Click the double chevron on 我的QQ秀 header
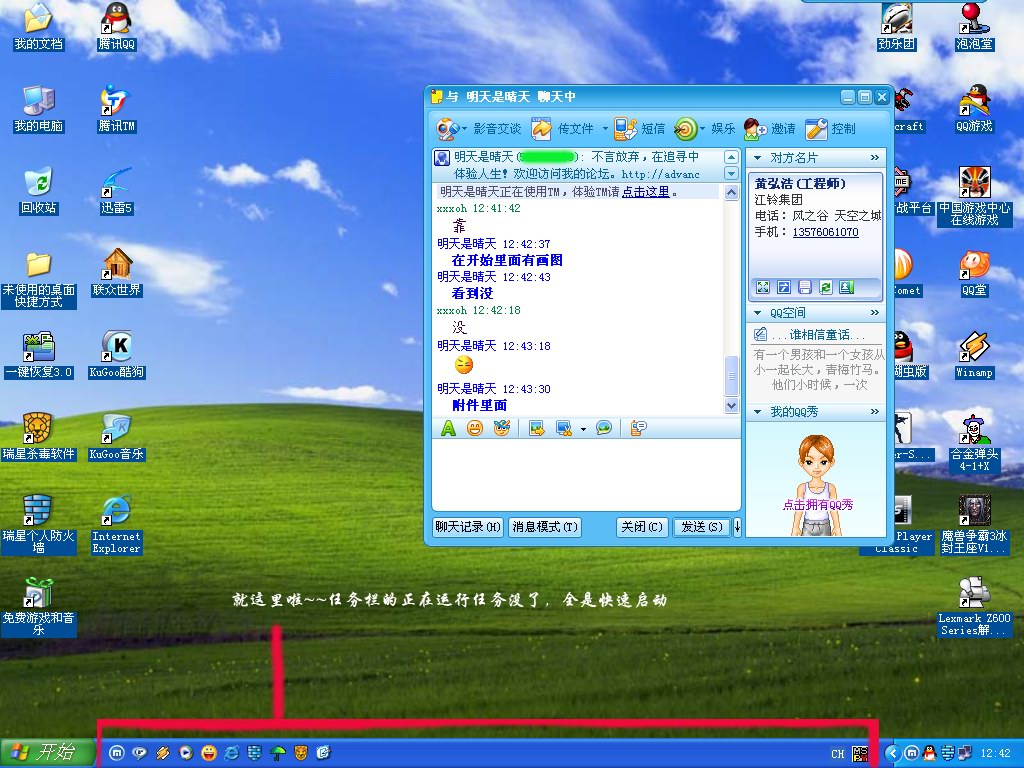The width and height of the screenshot is (1024, 768). (874, 412)
